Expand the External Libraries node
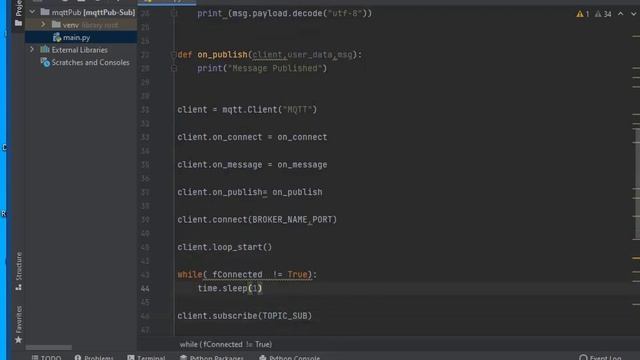 click(x=32, y=50)
